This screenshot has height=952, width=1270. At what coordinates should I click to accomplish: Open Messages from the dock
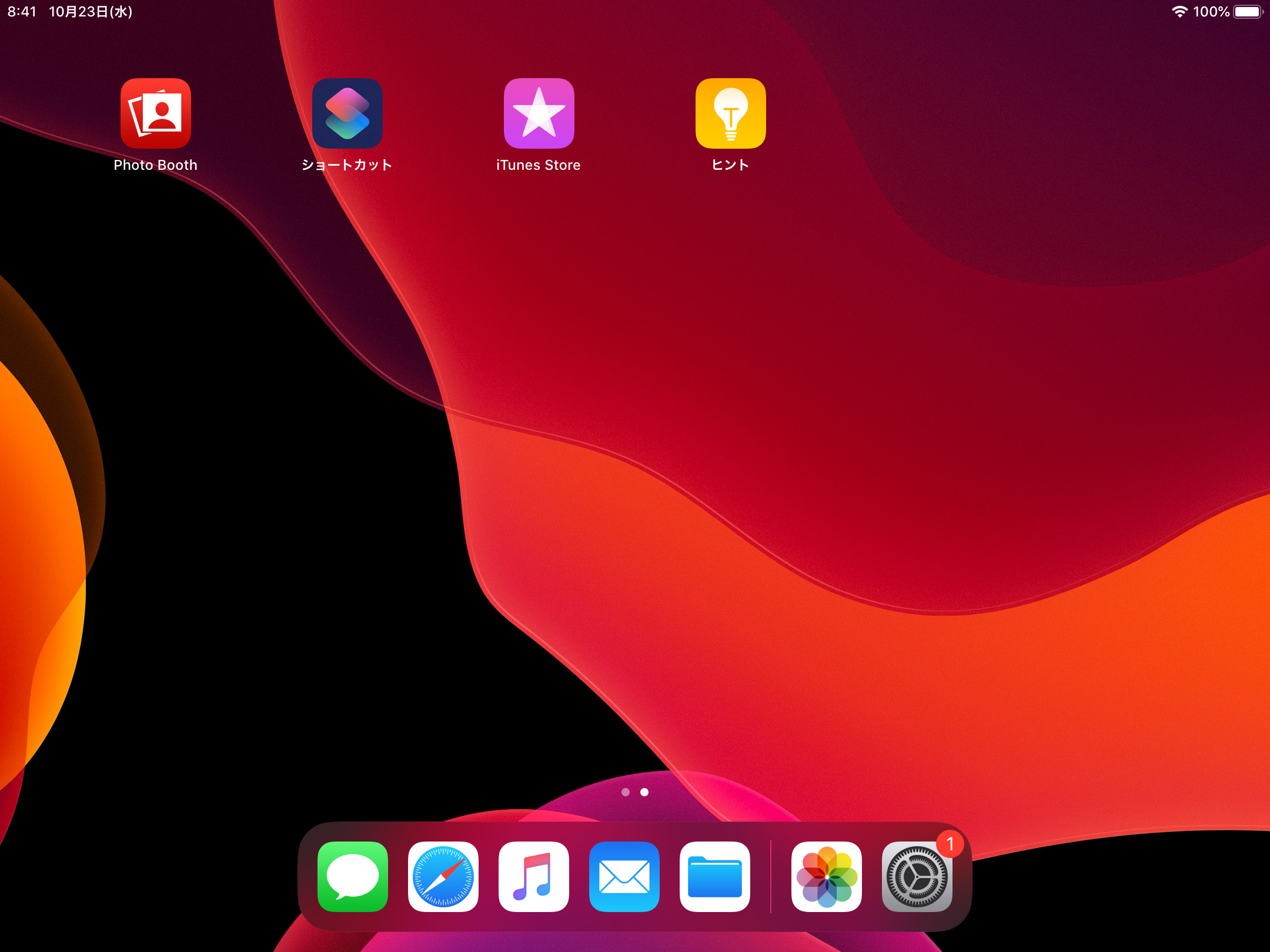click(352, 876)
